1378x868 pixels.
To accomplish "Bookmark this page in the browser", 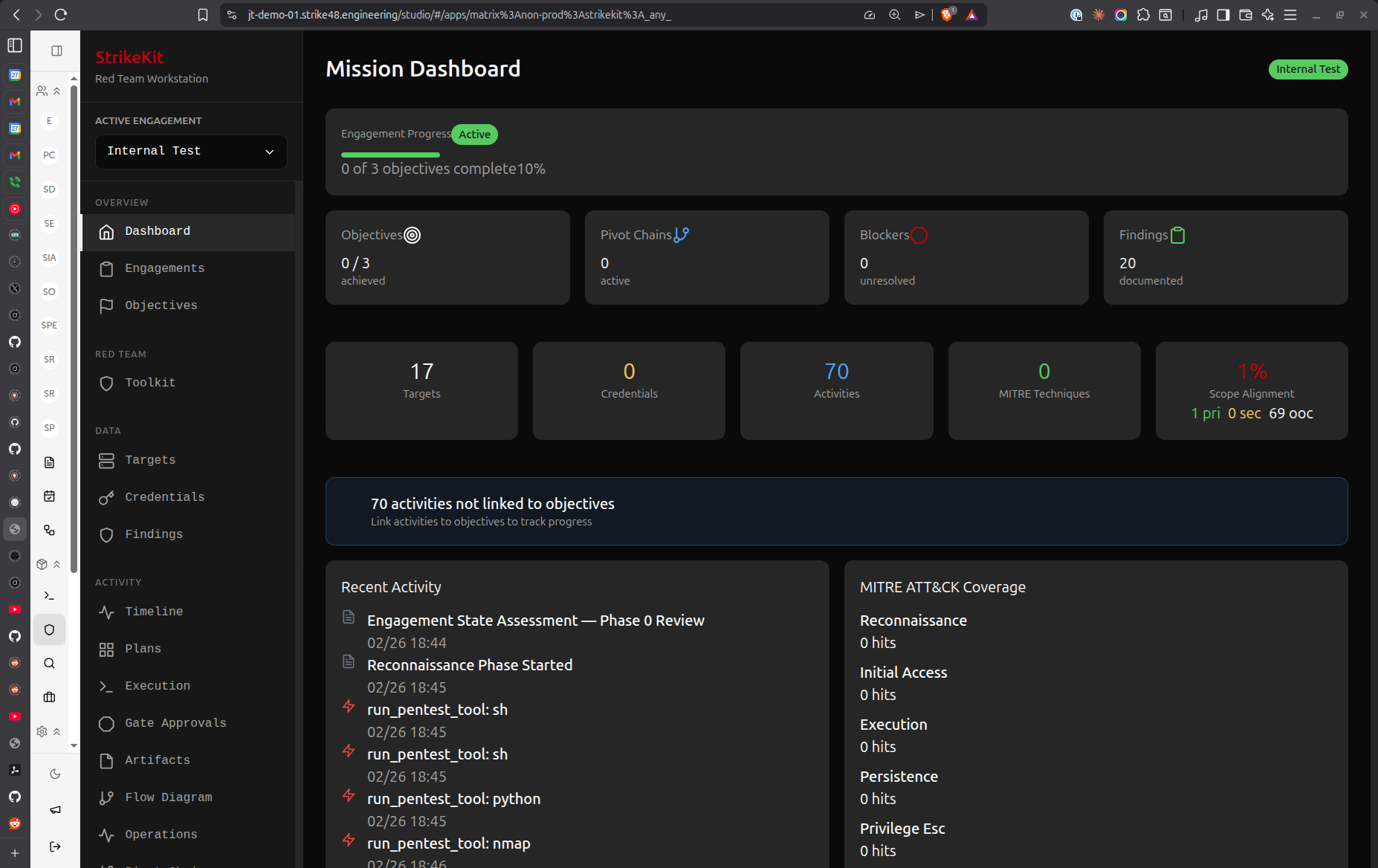I will pyautogui.click(x=203, y=15).
